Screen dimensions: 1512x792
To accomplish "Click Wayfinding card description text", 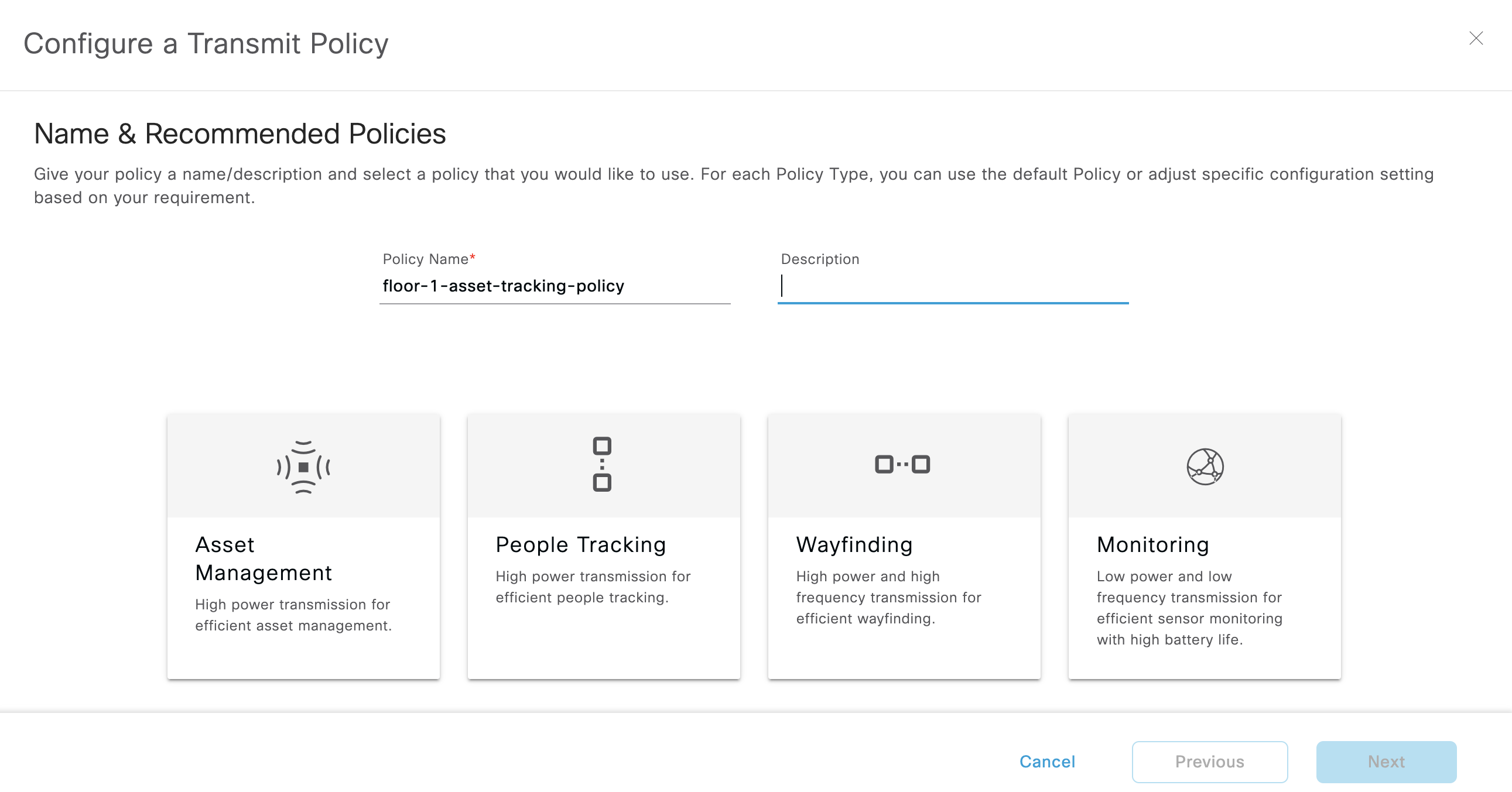I will coord(888,597).
